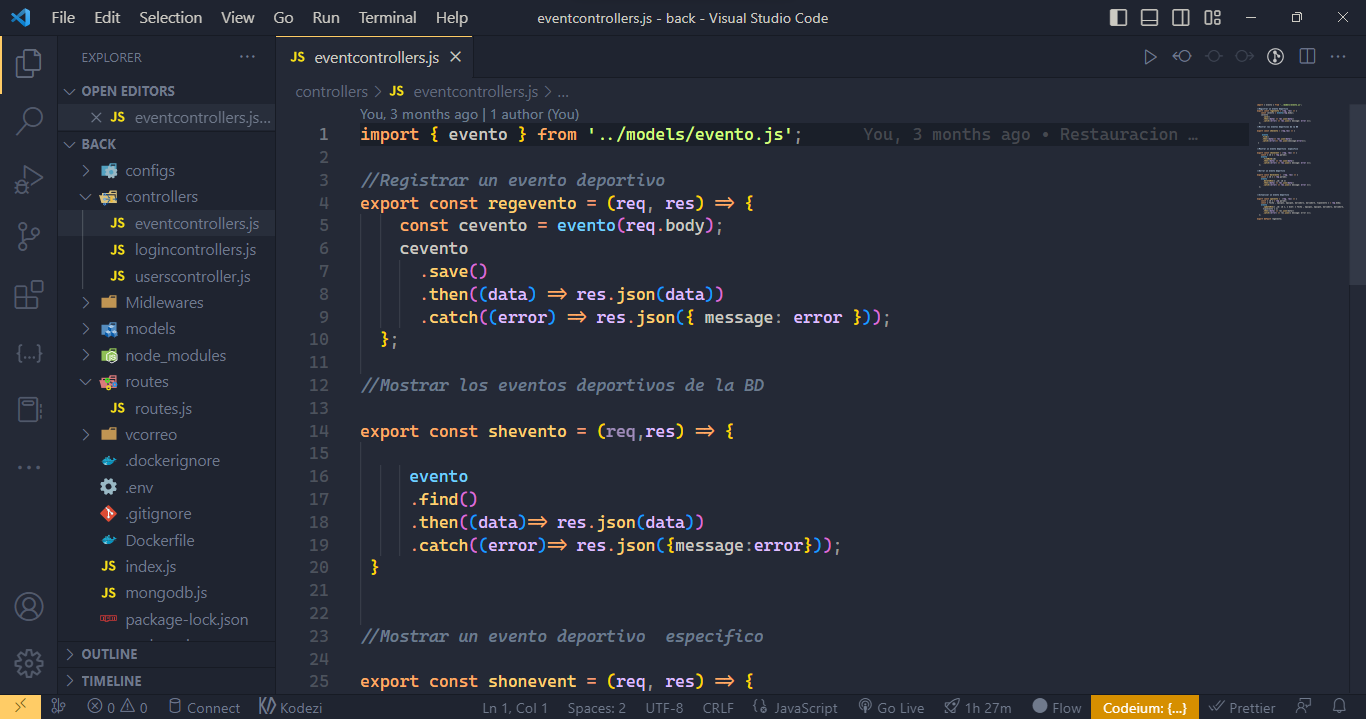Screen dimensions: 1366x719
Task: Click the source control branch status icon
Action: (x=58, y=707)
